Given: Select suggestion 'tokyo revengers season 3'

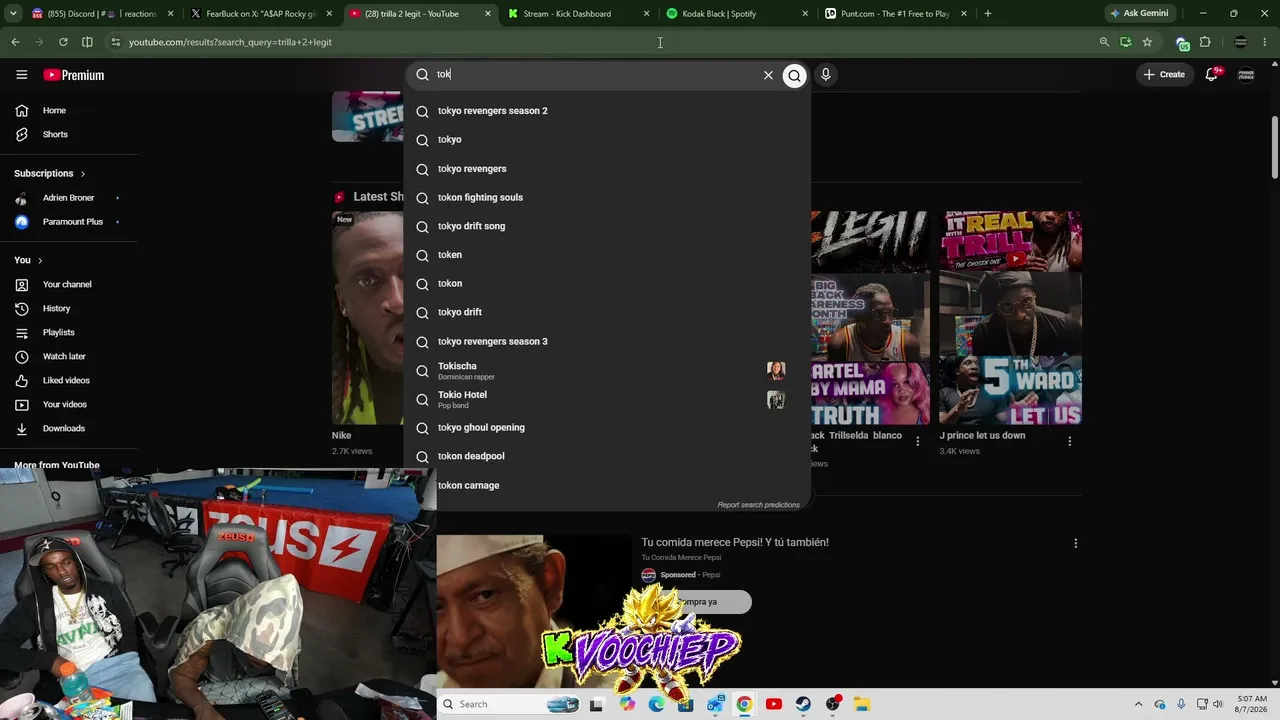Looking at the screenshot, I should [x=607, y=341].
